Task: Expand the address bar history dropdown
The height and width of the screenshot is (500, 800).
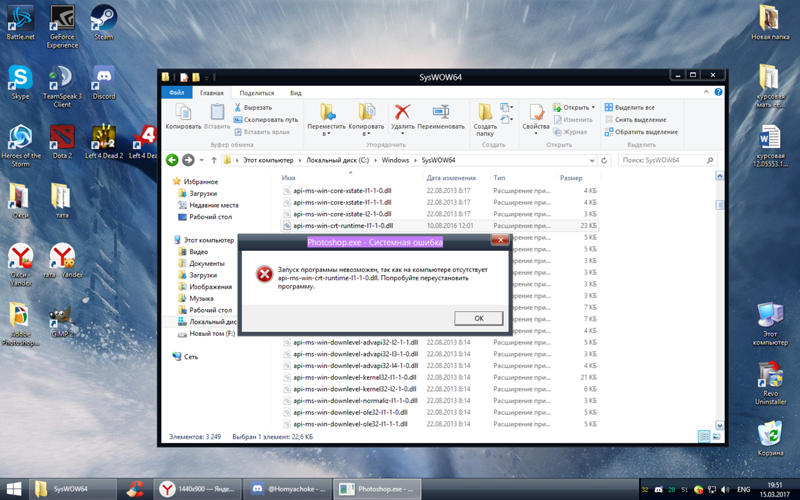Action: (592, 160)
